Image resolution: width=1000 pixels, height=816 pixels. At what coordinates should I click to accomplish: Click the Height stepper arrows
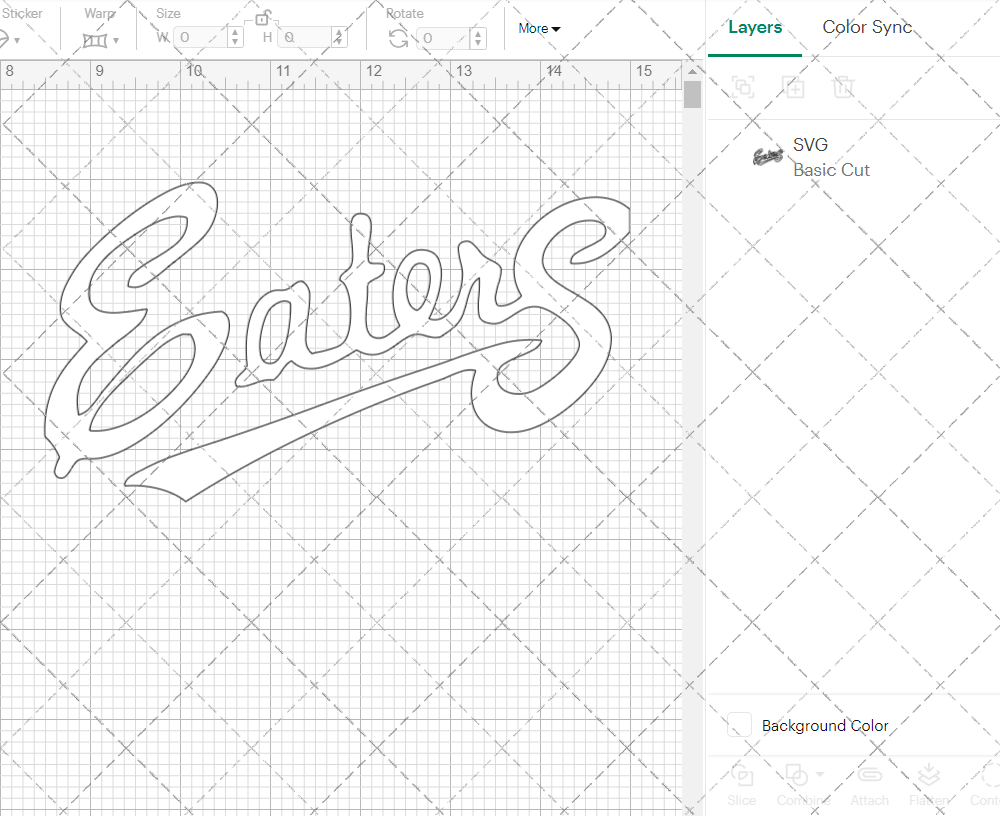339,38
